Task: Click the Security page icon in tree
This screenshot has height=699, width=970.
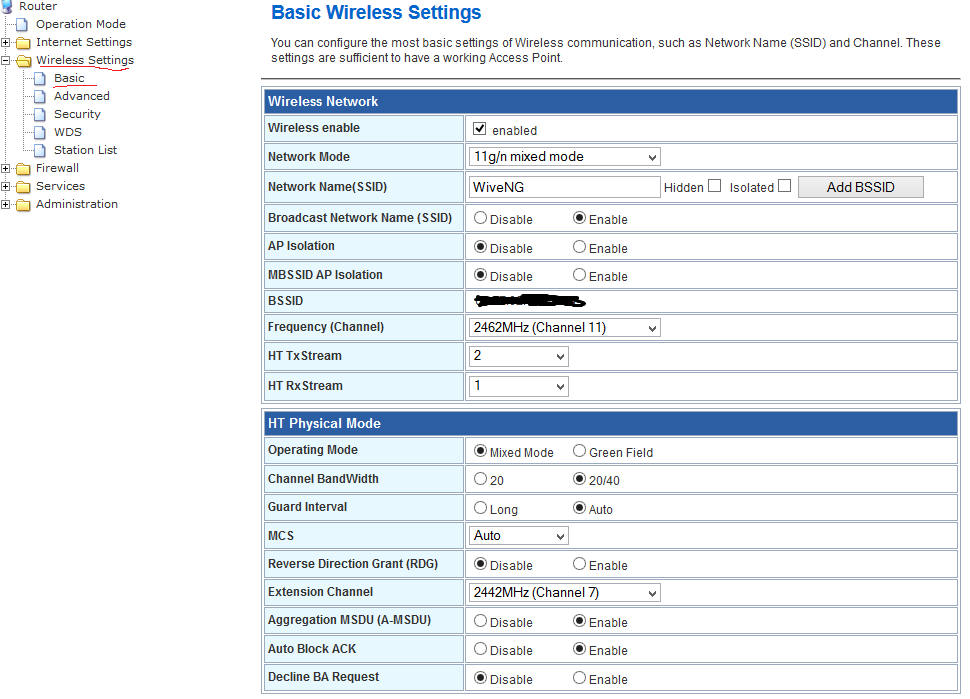Action: (x=40, y=114)
